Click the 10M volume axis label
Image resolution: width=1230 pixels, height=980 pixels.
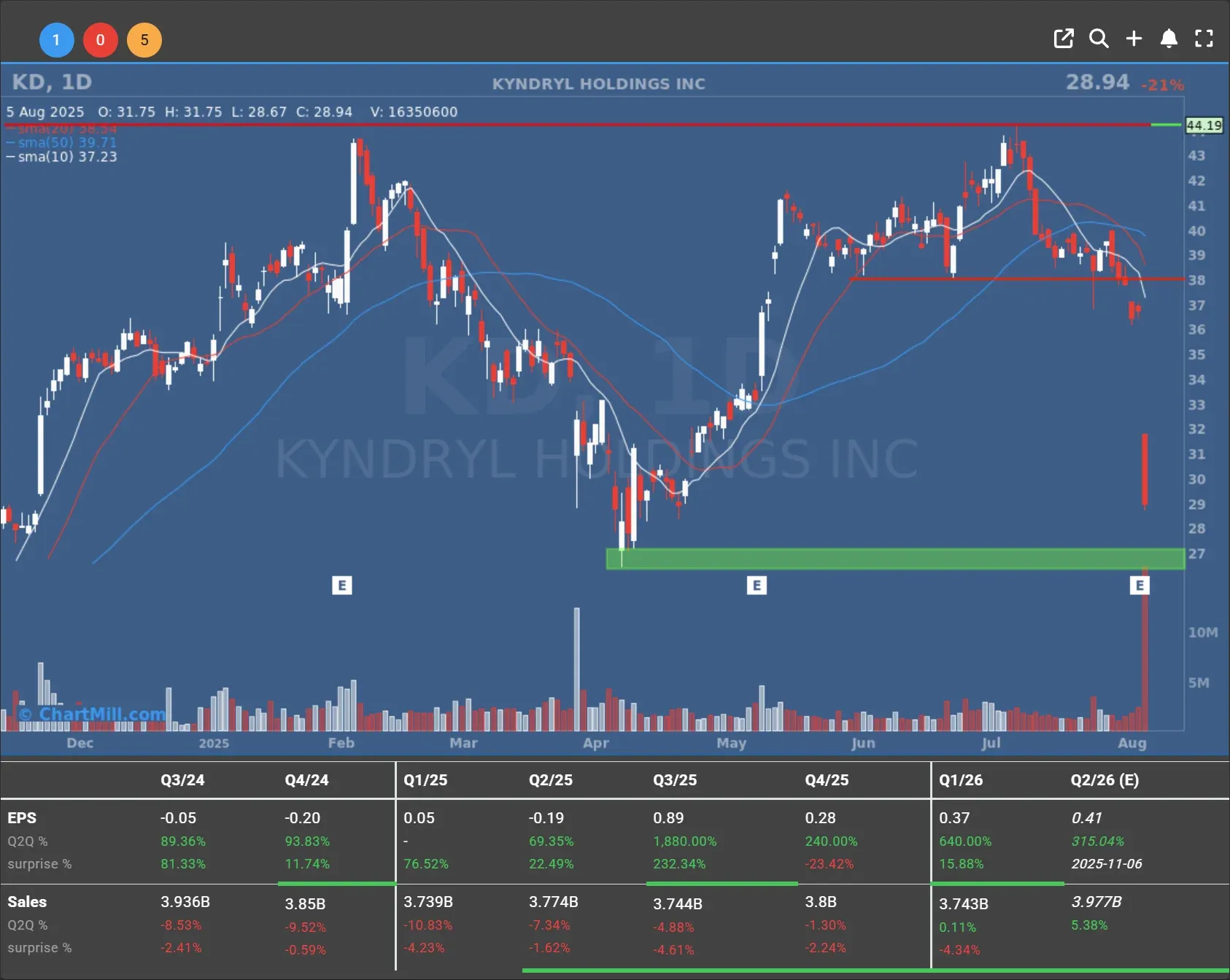pyautogui.click(x=1203, y=632)
